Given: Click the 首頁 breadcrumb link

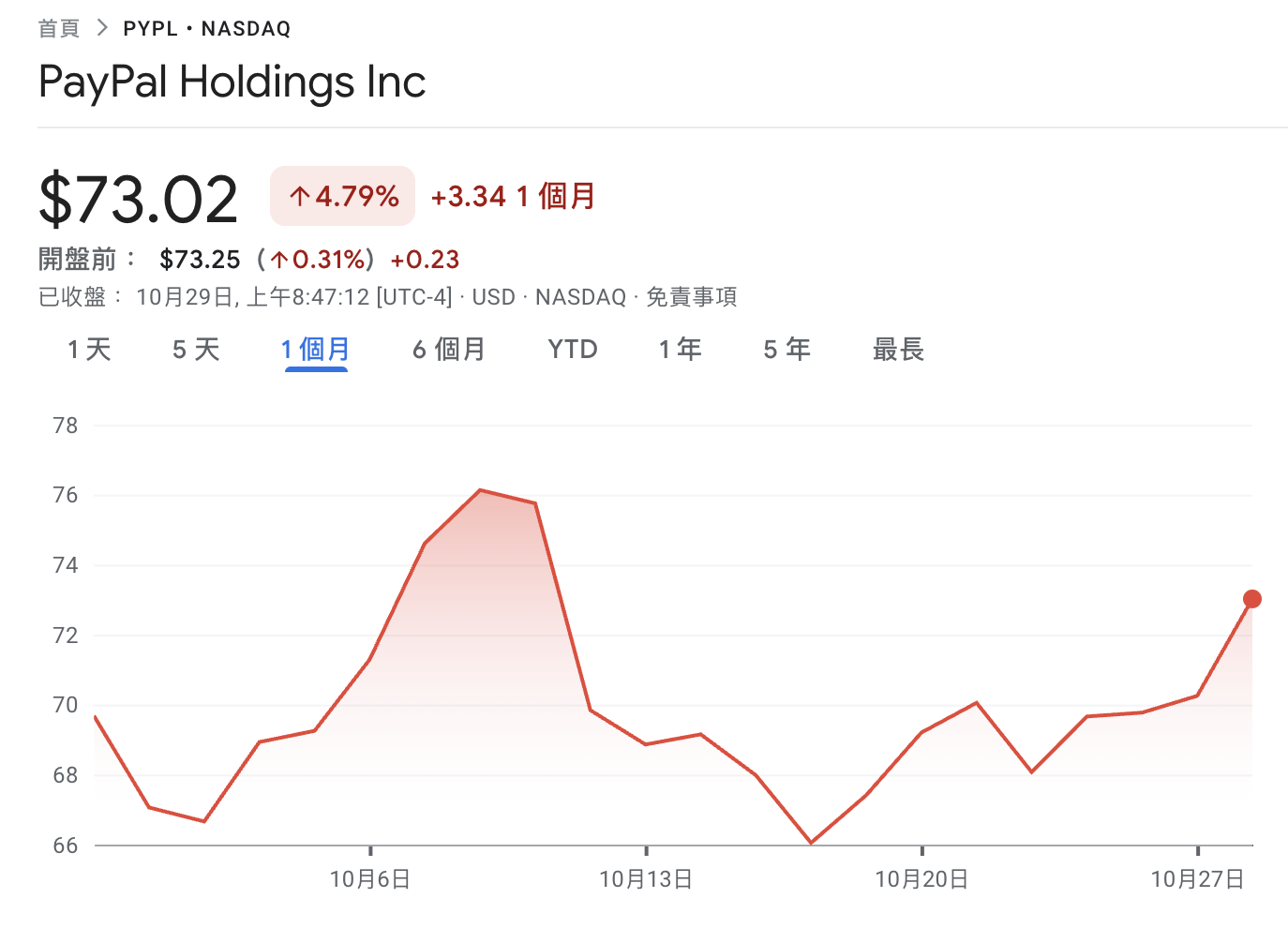Looking at the screenshot, I should tap(58, 28).
